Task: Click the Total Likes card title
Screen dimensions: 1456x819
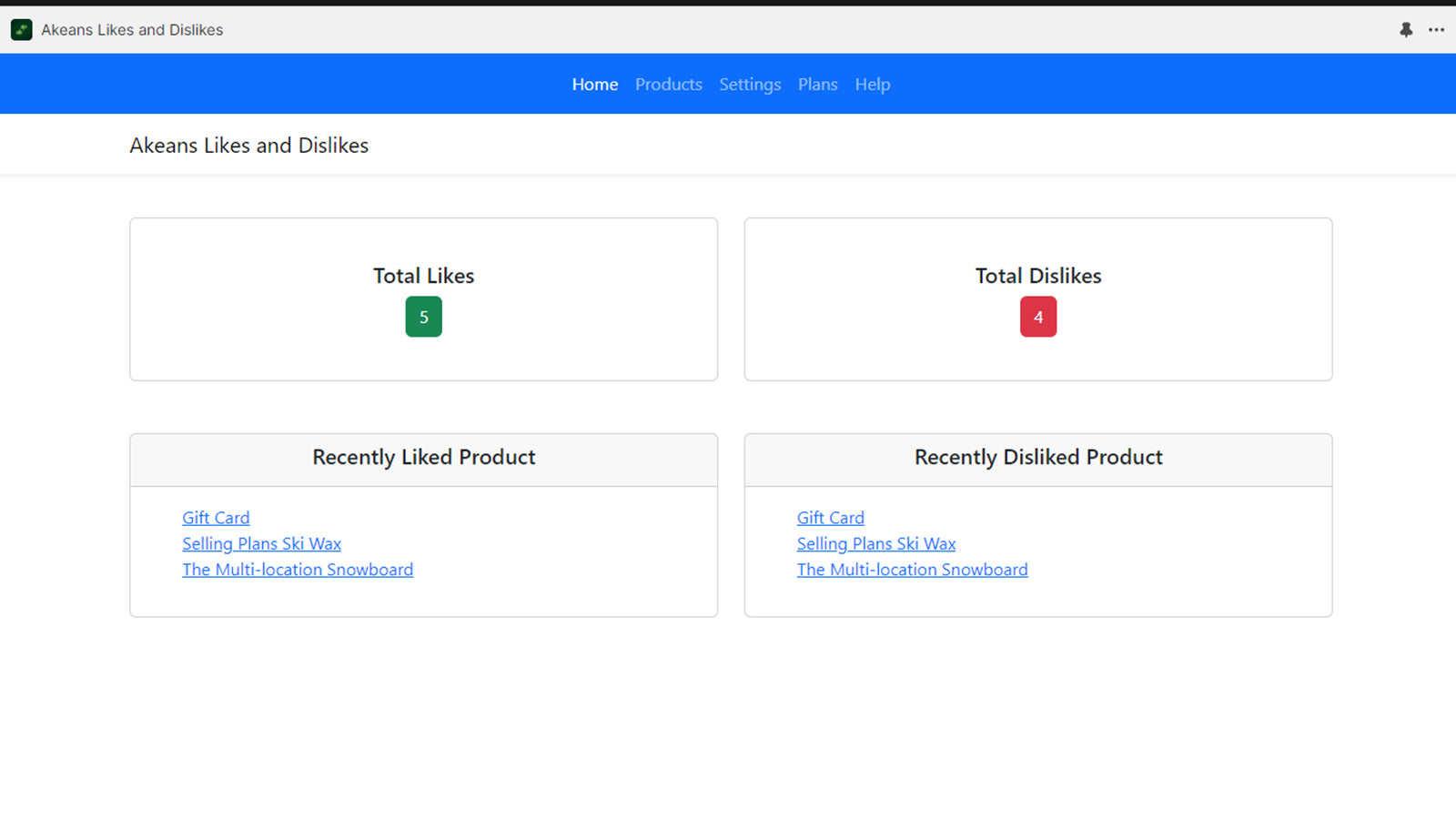Action: click(423, 276)
